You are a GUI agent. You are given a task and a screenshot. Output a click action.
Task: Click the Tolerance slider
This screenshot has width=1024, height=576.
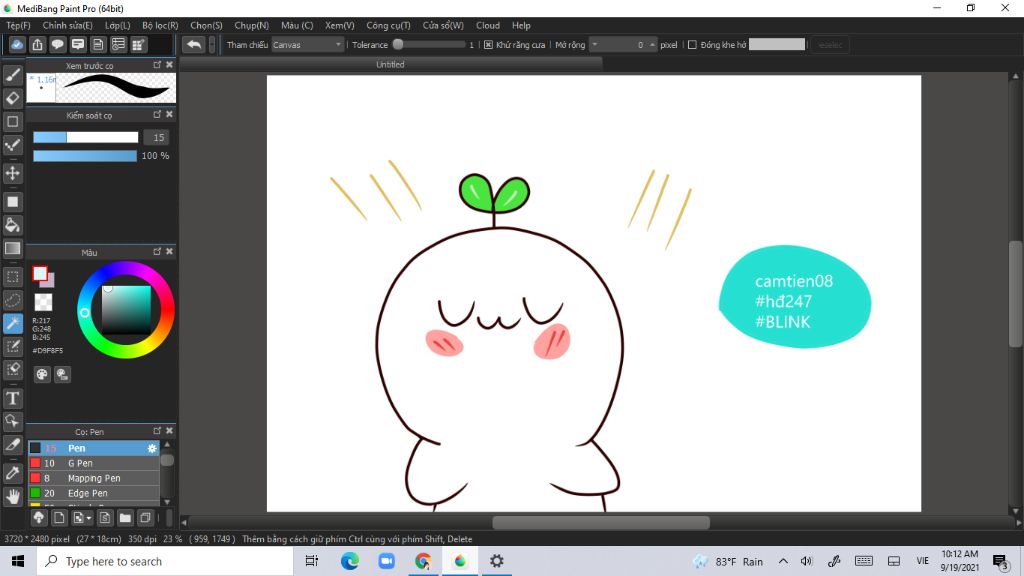click(429, 45)
